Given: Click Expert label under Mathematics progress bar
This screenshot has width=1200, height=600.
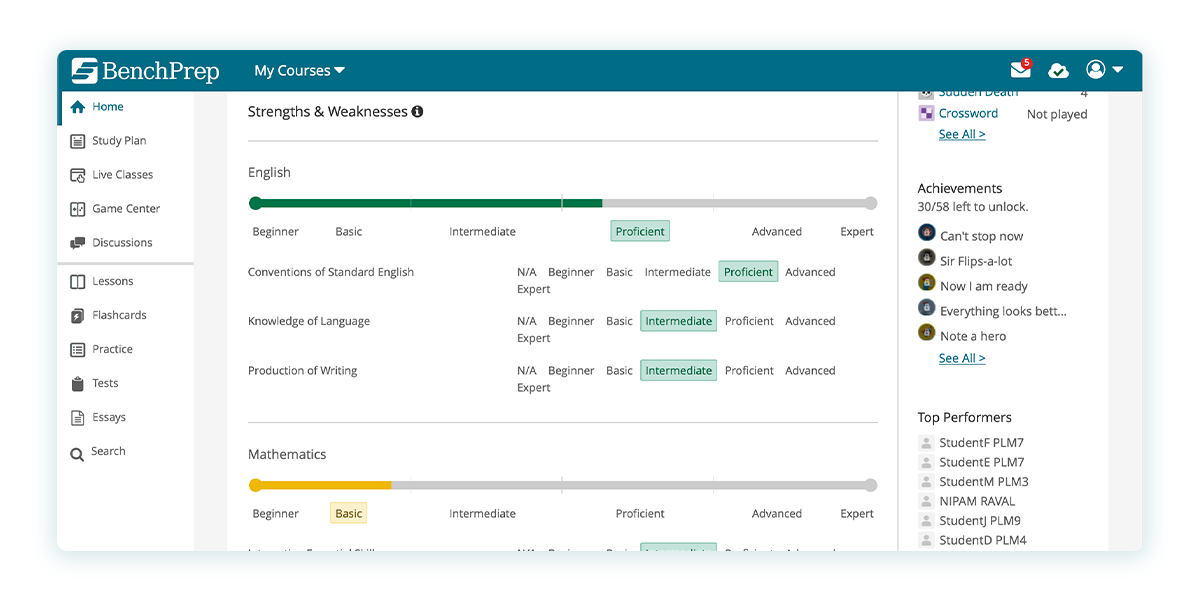Looking at the screenshot, I should pyautogui.click(x=857, y=513).
